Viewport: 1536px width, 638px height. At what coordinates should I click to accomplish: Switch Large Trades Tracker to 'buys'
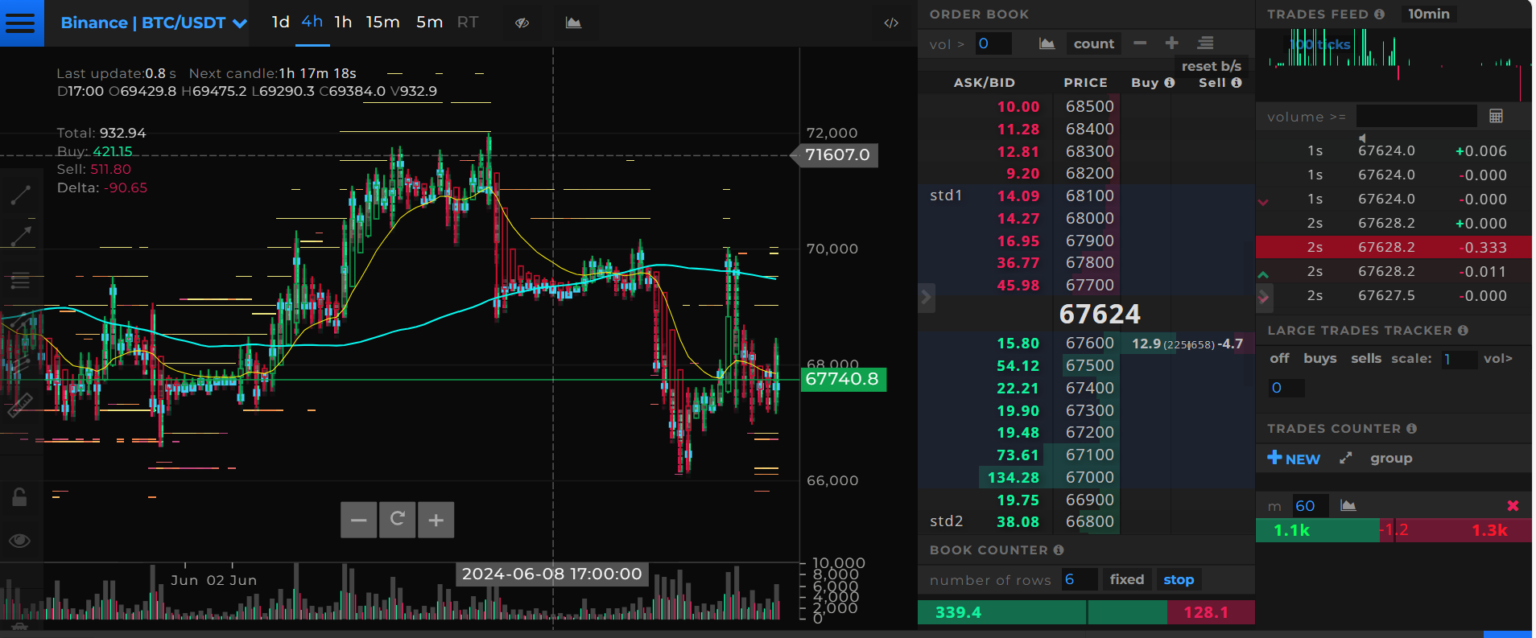pos(1320,358)
